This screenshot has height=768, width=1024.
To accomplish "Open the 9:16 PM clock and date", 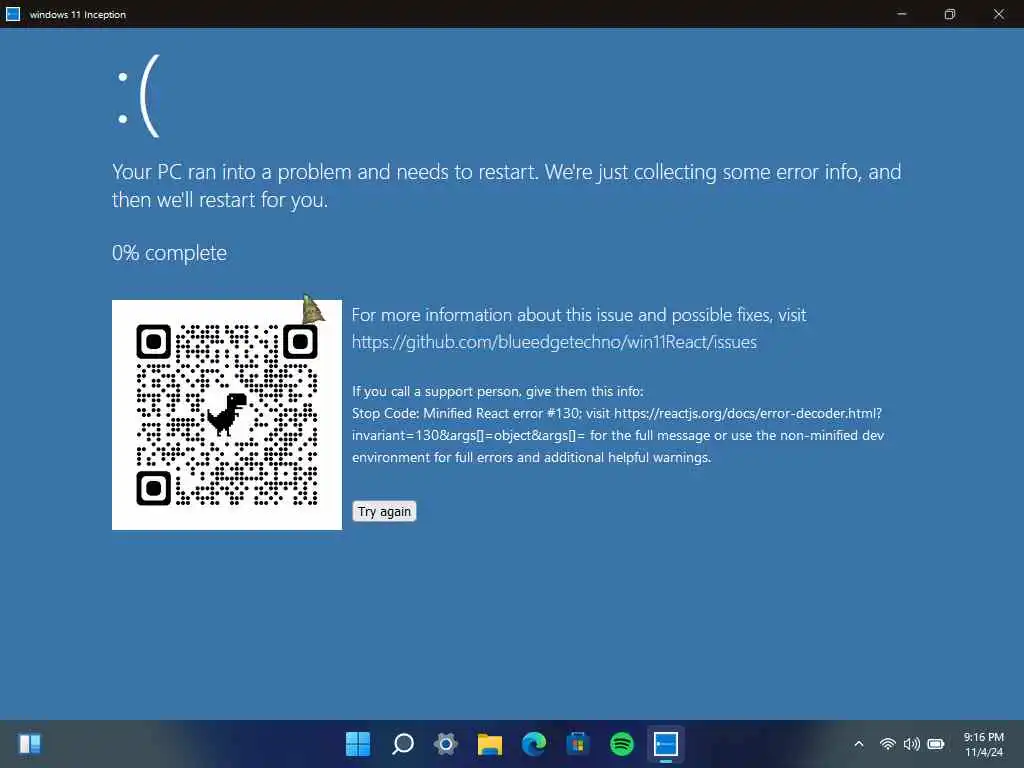I will (984, 744).
